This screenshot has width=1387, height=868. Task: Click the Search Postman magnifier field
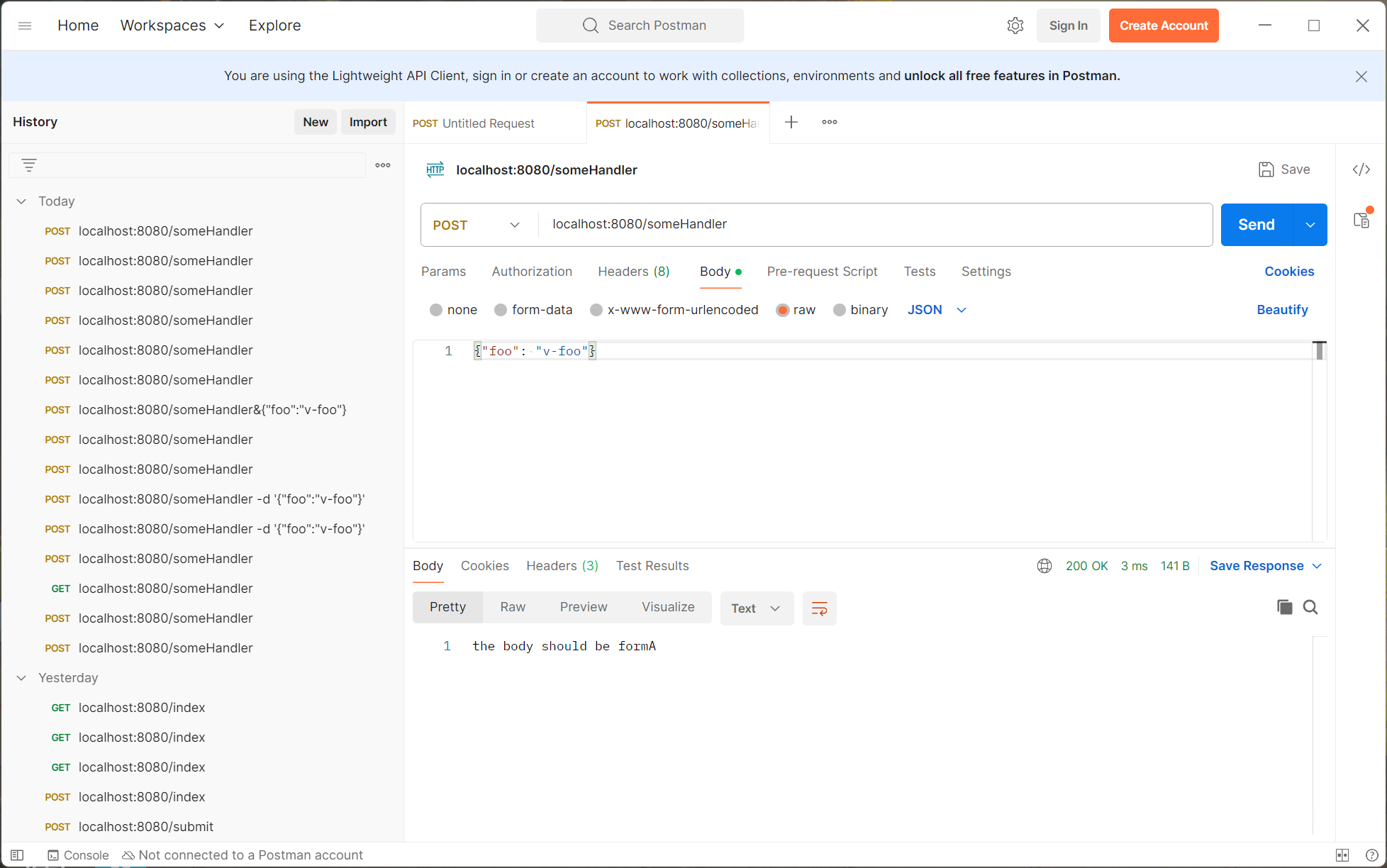640,26
